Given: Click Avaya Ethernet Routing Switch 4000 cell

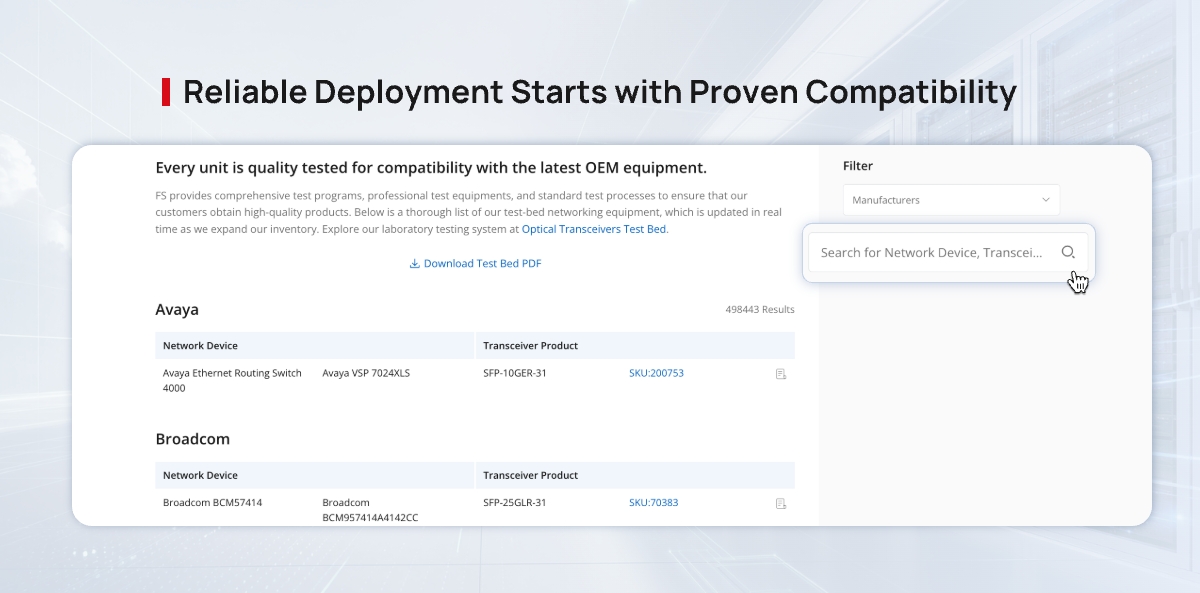Looking at the screenshot, I should pos(232,380).
